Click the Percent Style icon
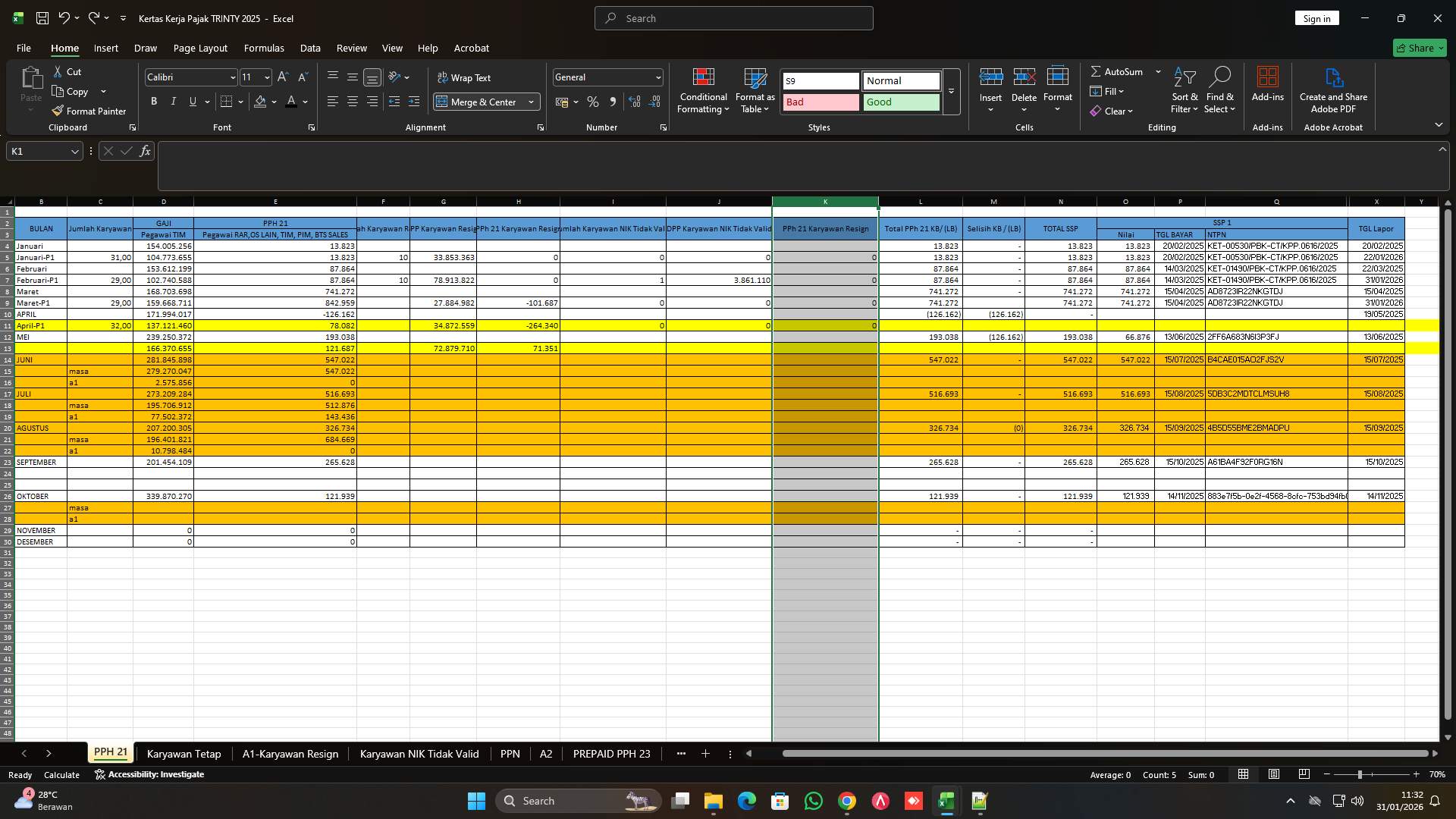The width and height of the screenshot is (1456, 819). tap(593, 102)
